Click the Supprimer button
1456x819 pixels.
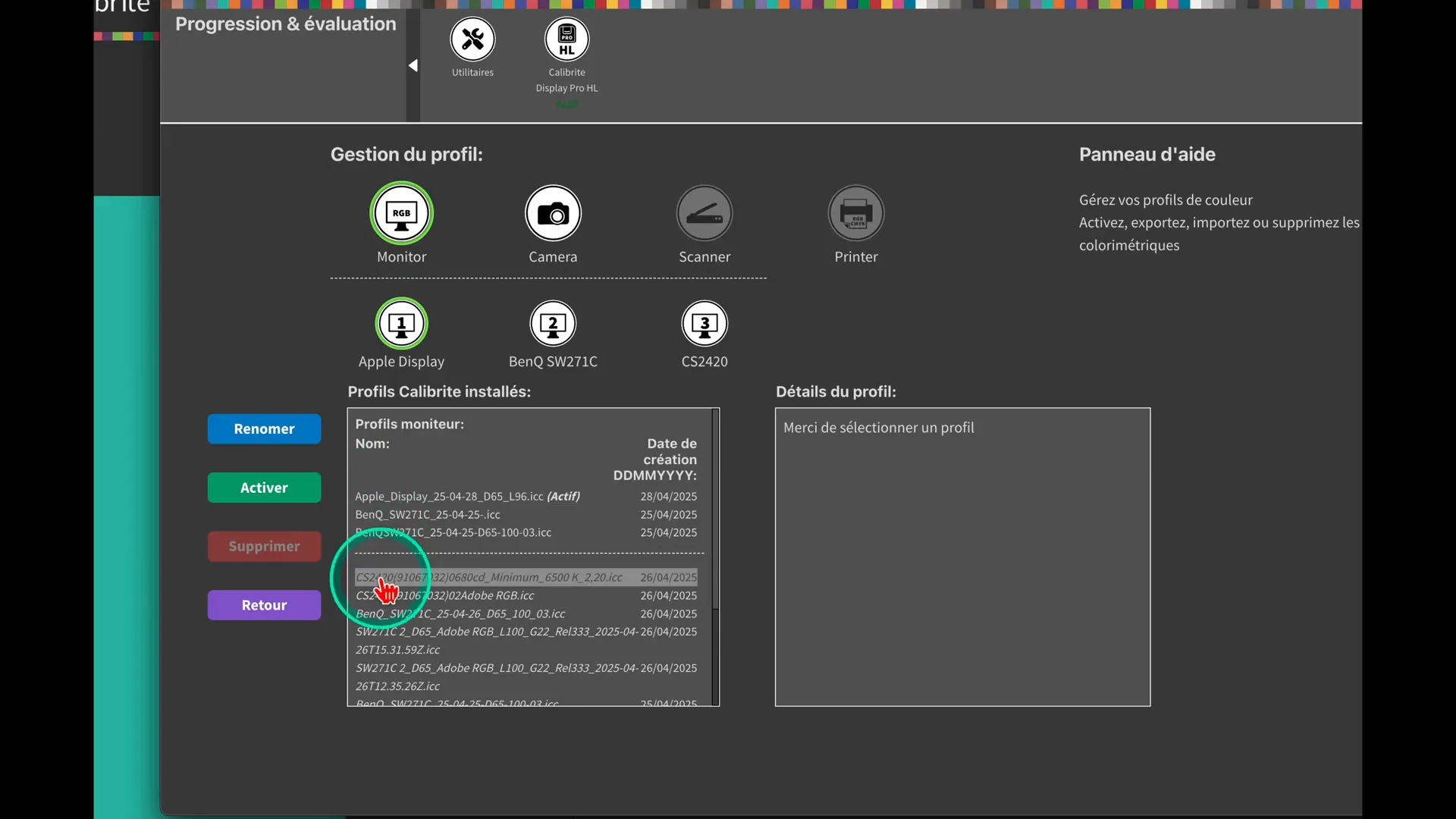(264, 547)
